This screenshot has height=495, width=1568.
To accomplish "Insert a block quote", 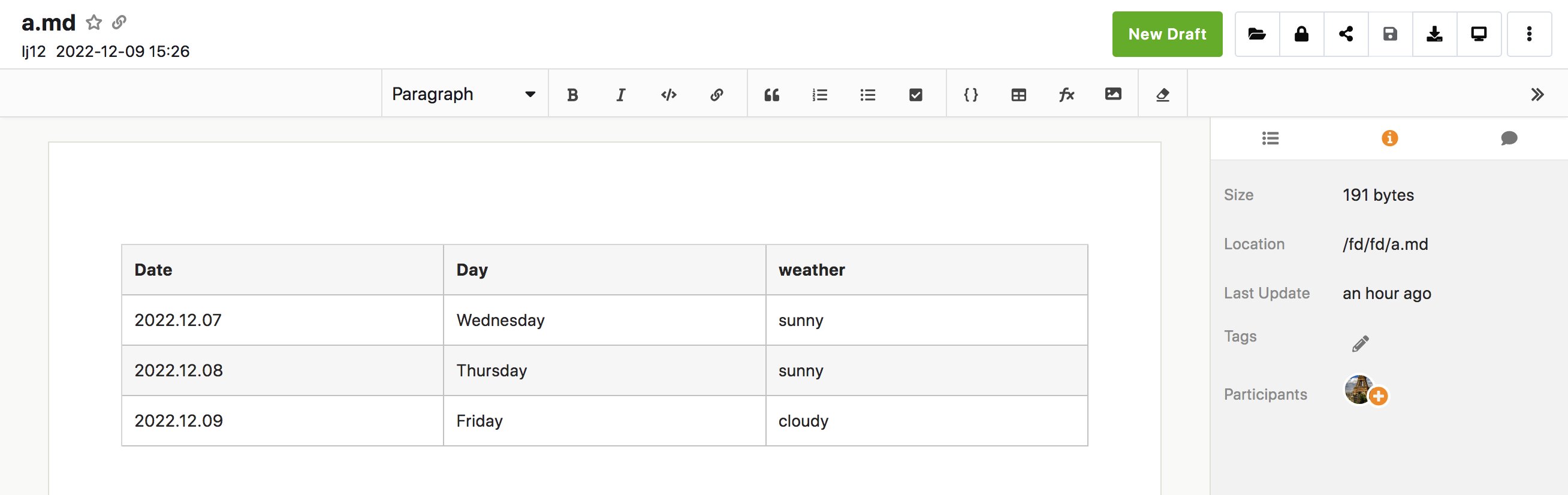I will 772,95.
